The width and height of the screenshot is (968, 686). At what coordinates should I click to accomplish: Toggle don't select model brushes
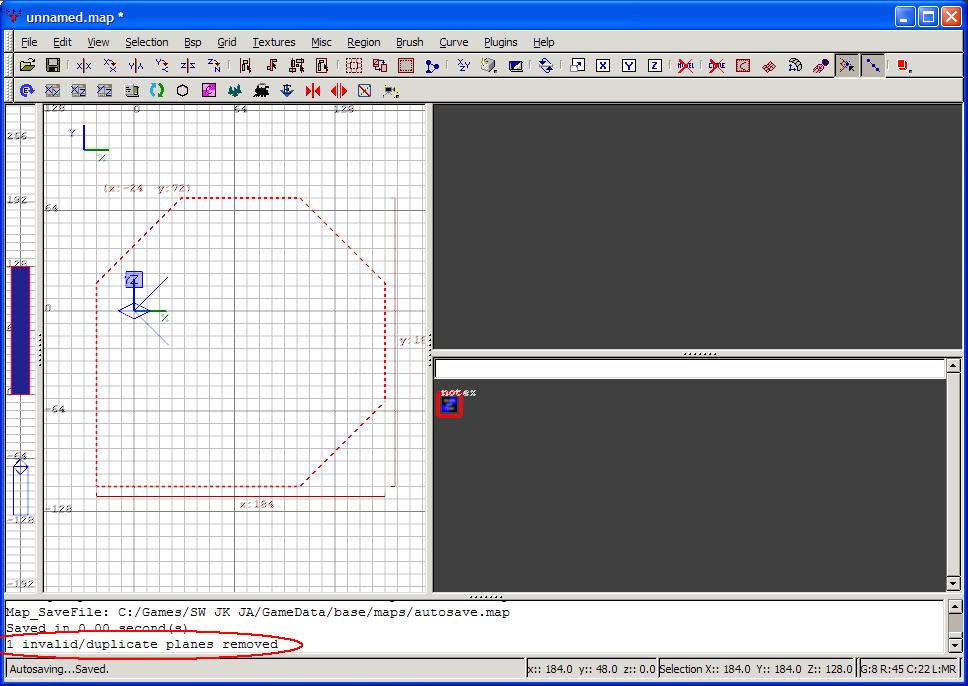686,65
